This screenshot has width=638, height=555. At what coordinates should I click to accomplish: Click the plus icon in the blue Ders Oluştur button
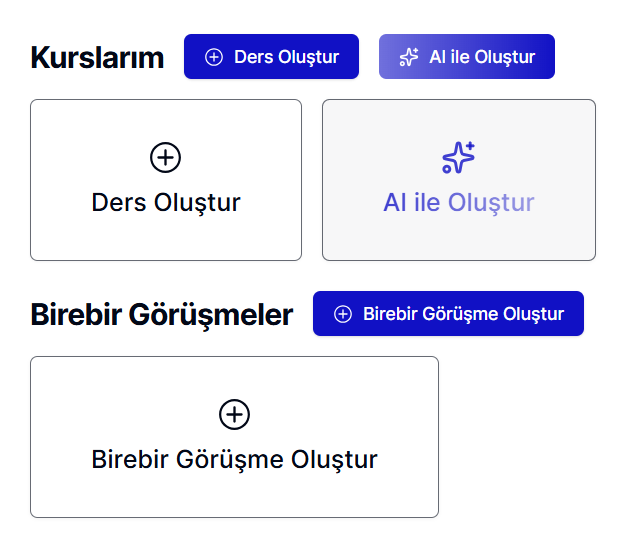point(213,57)
